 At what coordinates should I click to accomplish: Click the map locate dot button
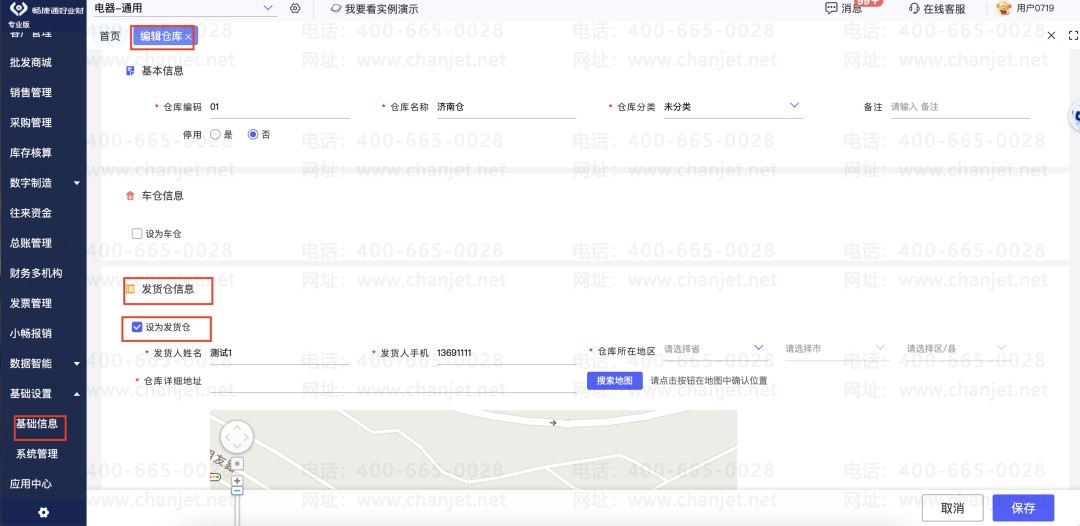tap(237, 464)
